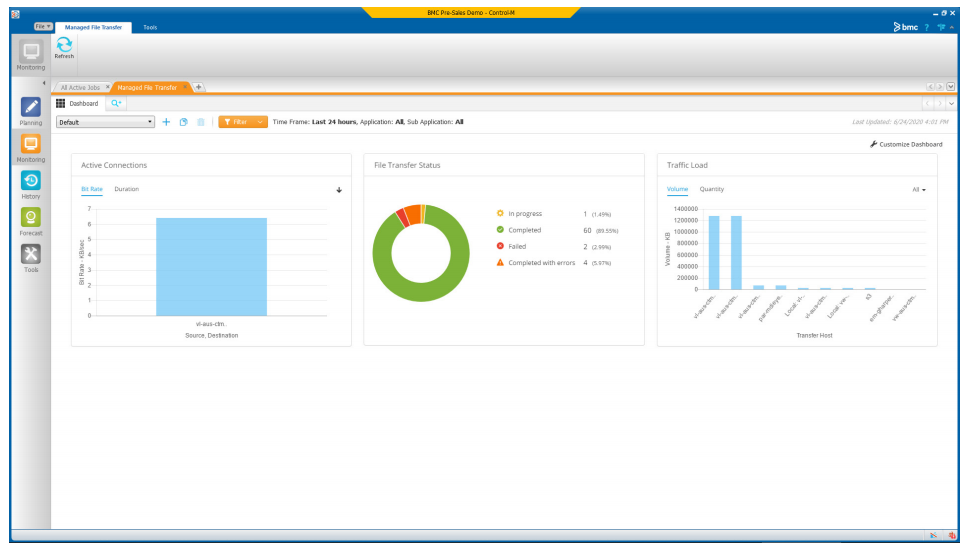Click Customize Dashboard link
Viewport: 968px width, 549px height.
pyautogui.click(x=906, y=144)
